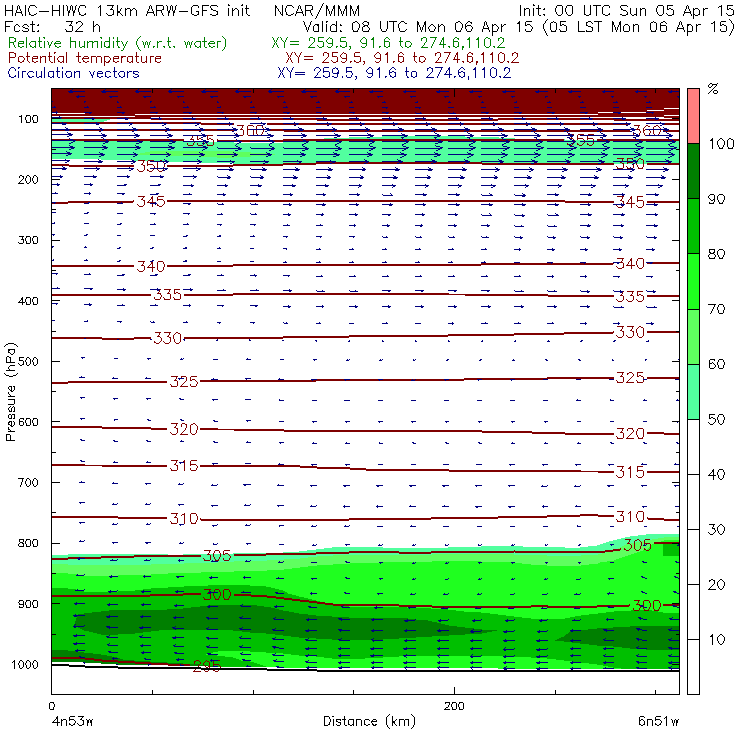Image resolution: width=740 pixels, height=740 pixels.
Task: Click the left 320 isentrope contour label
Action: click(184, 429)
